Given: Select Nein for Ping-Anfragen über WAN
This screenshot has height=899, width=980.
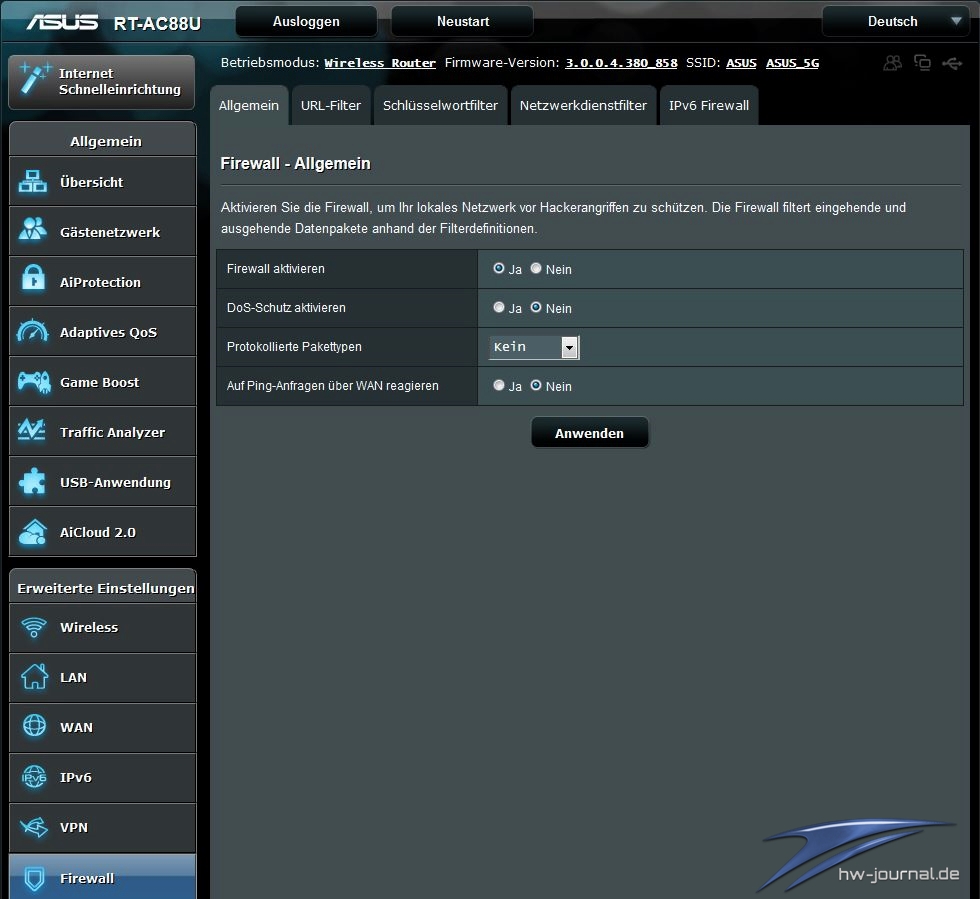Looking at the screenshot, I should 536,385.
